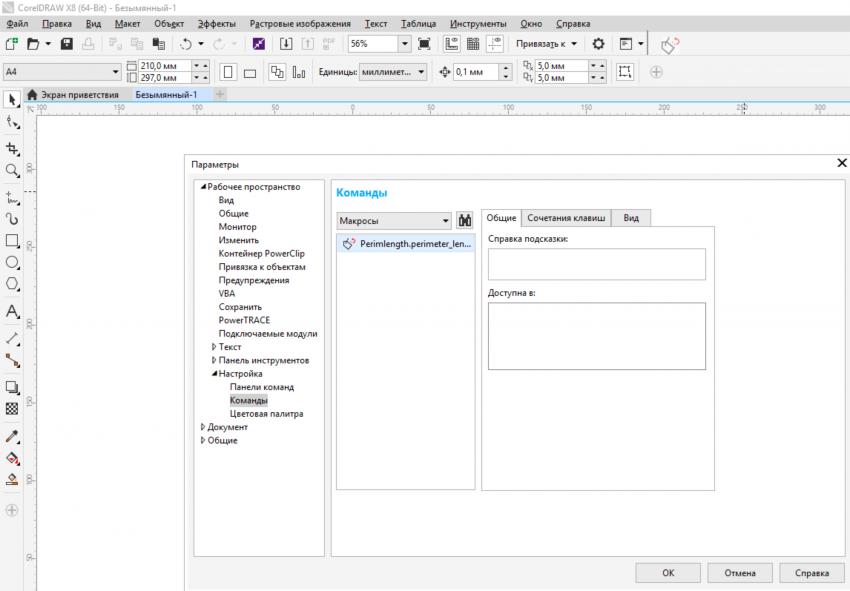Screen dimensions: 850x591
Task: Select the Rectangle tool
Action: coord(12,241)
